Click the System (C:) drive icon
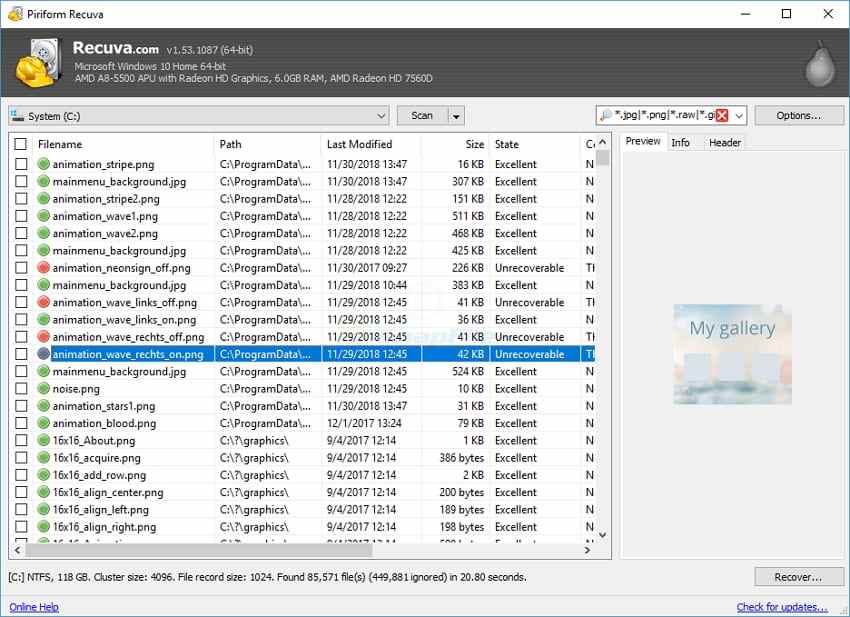The height and width of the screenshot is (617, 850). [x=17, y=115]
